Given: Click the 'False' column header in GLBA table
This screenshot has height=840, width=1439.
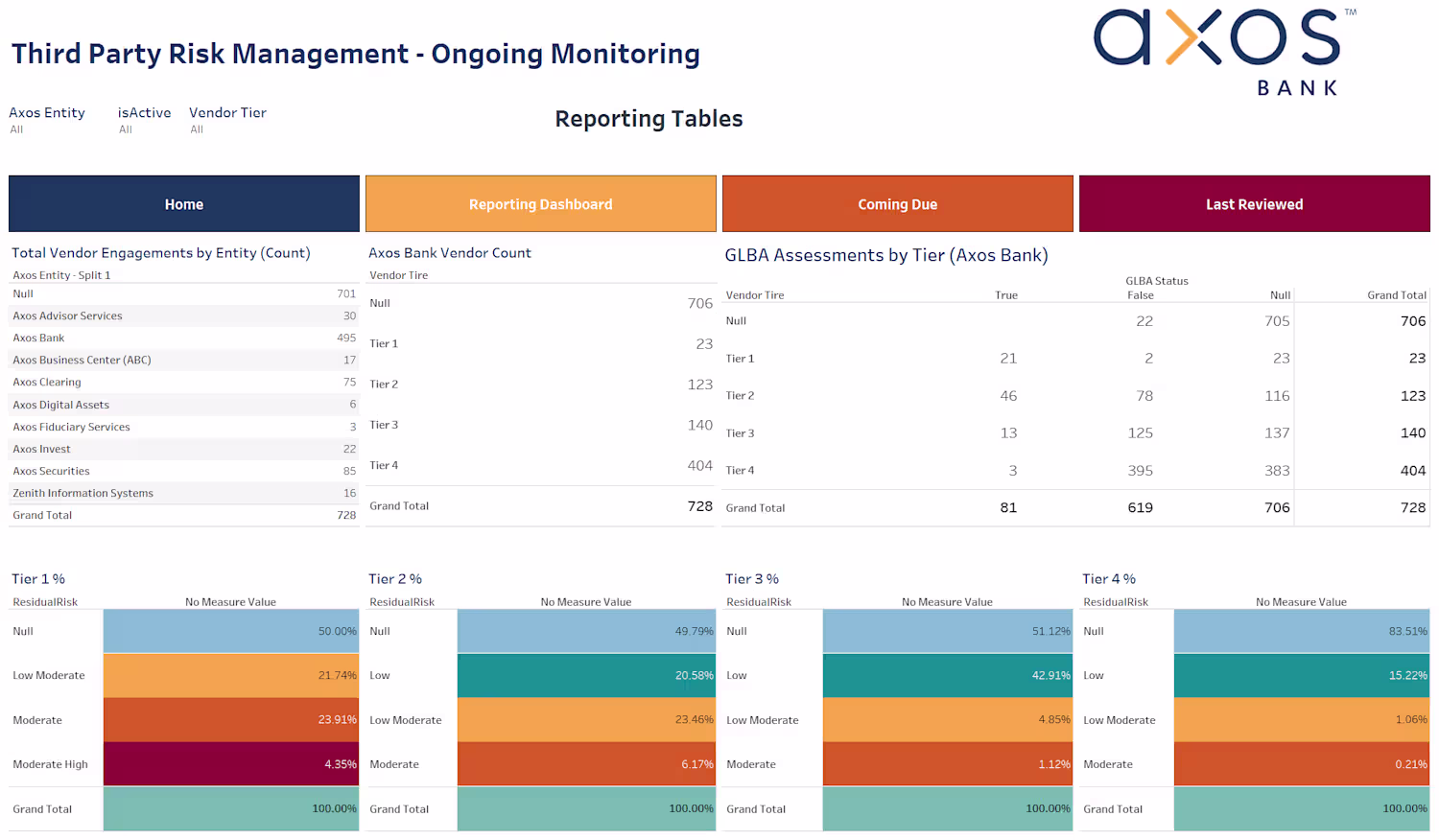Looking at the screenshot, I should pyautogui.click(x=1141, y=295).
